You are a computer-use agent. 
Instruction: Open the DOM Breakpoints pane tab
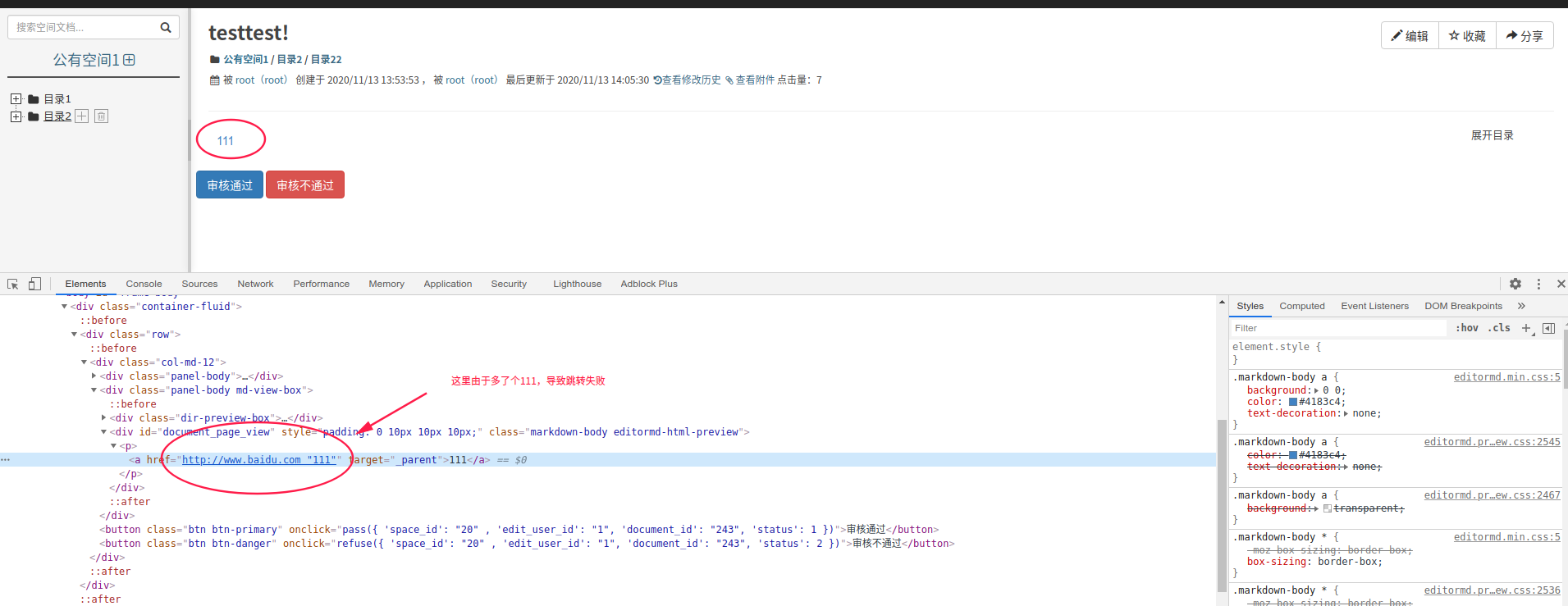[1463, 306]
